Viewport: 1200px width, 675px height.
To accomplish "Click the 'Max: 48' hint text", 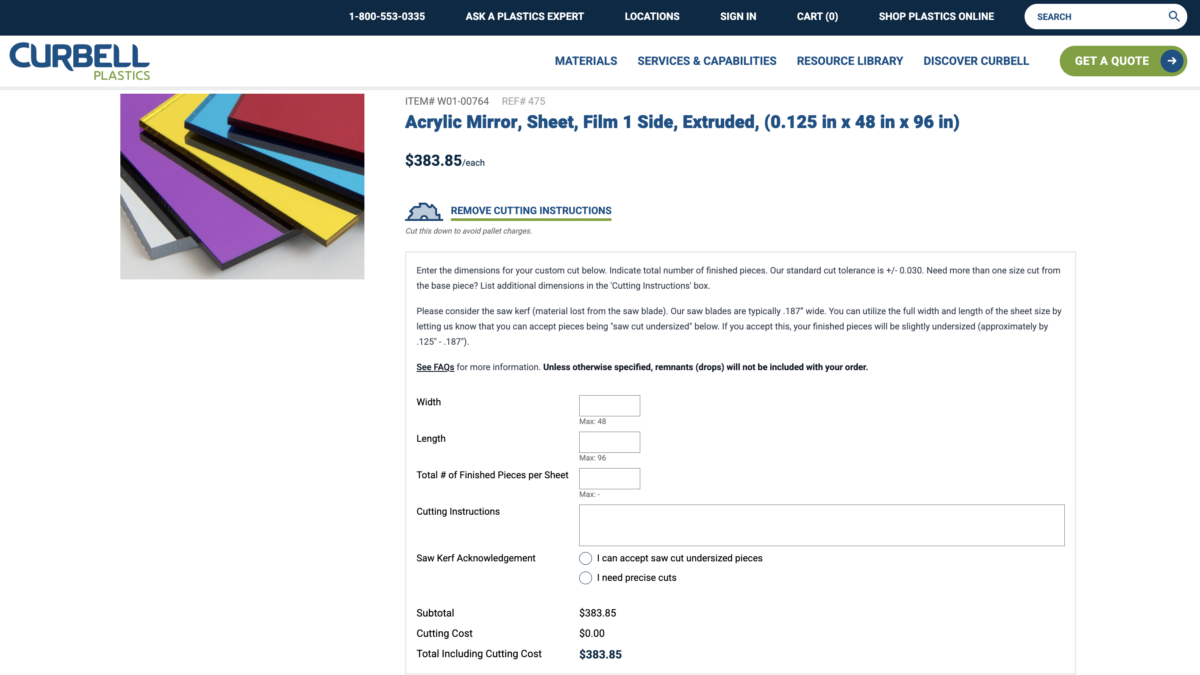I will tap(593, 422).
